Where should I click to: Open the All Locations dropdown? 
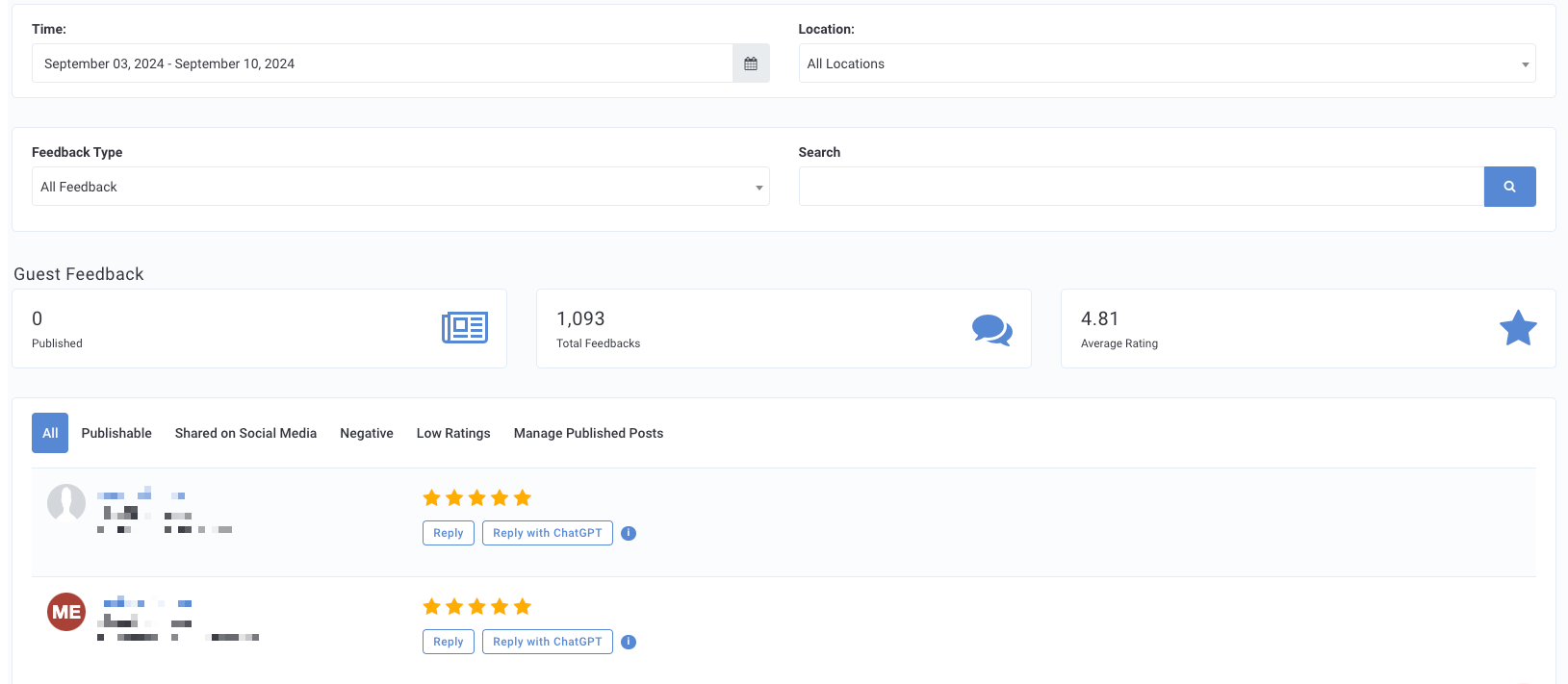pos(1167,63)
